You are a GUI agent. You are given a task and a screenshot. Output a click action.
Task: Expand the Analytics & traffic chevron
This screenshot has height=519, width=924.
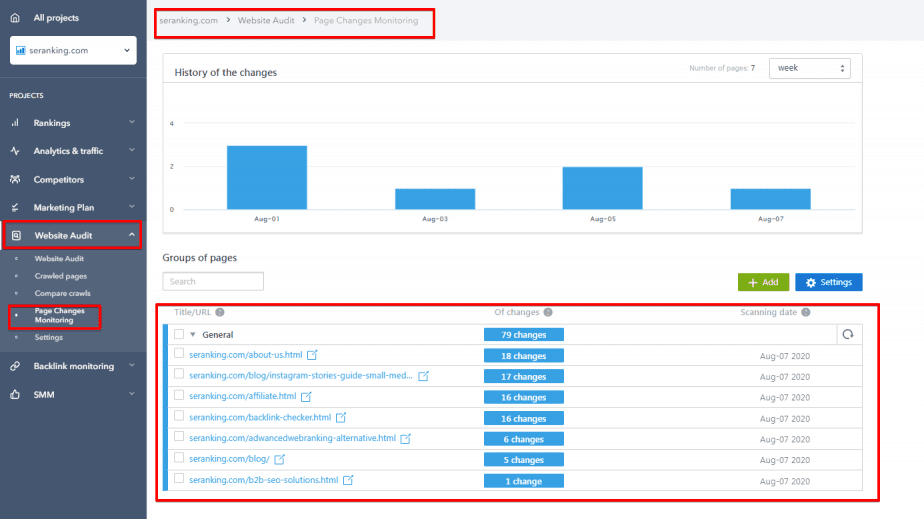(x=131, y=150)
